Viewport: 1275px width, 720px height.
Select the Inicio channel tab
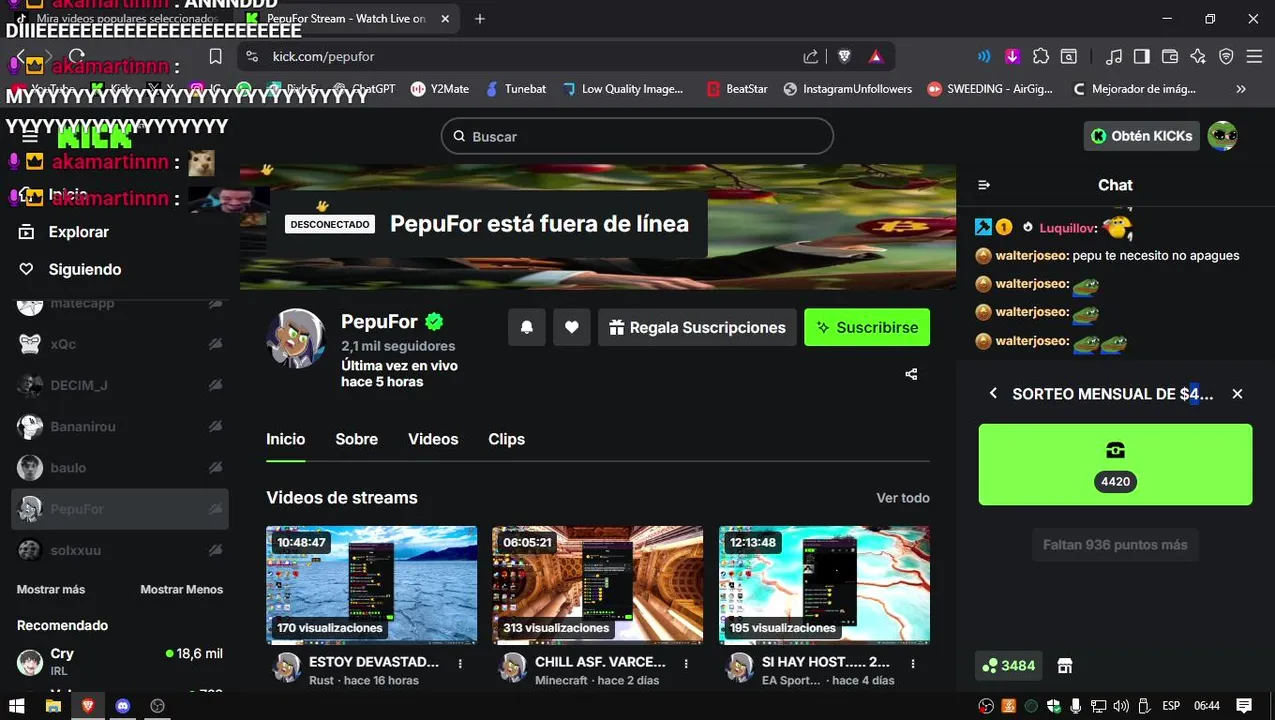pos(286,439)
